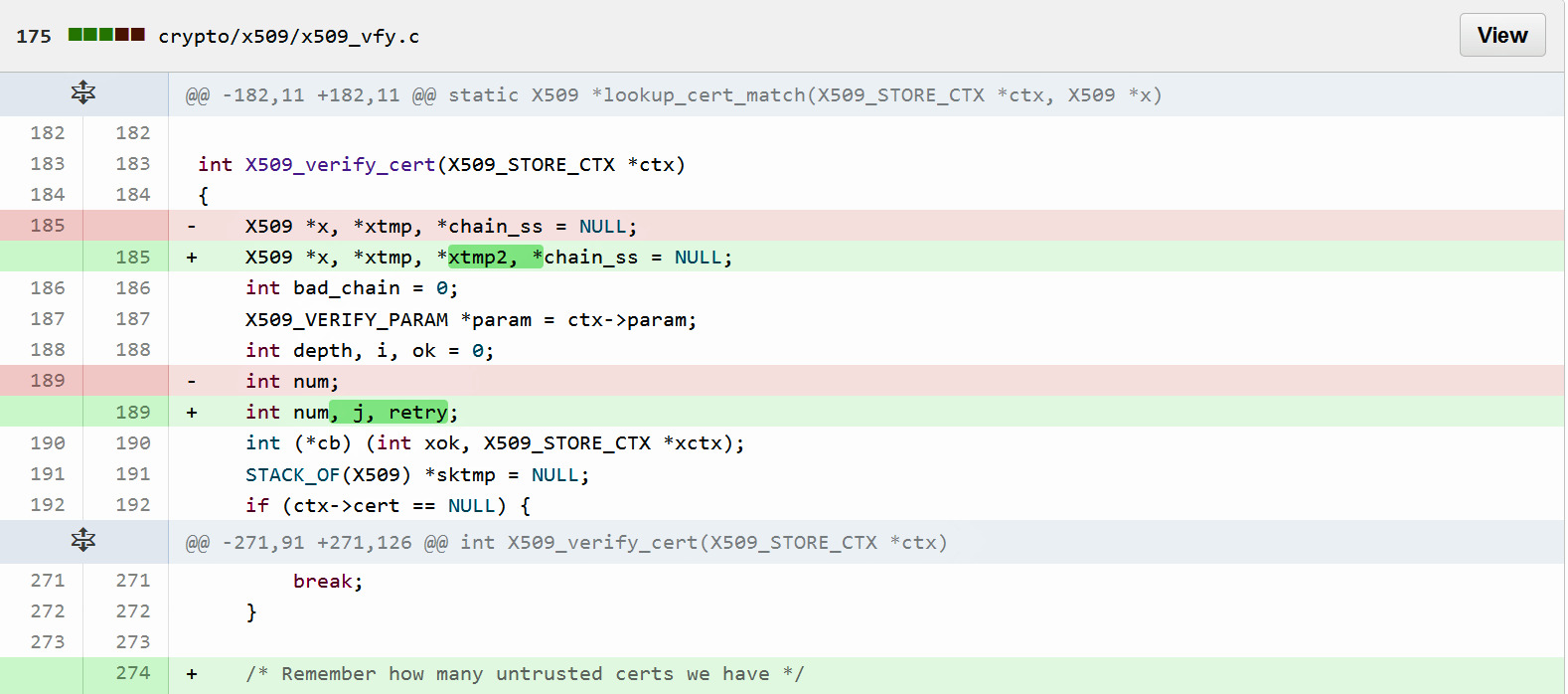The height and width of the screenshot is (694, 1568).
Task: Select new line number 274
Action: pyautogui.click(x=132, y=673)
